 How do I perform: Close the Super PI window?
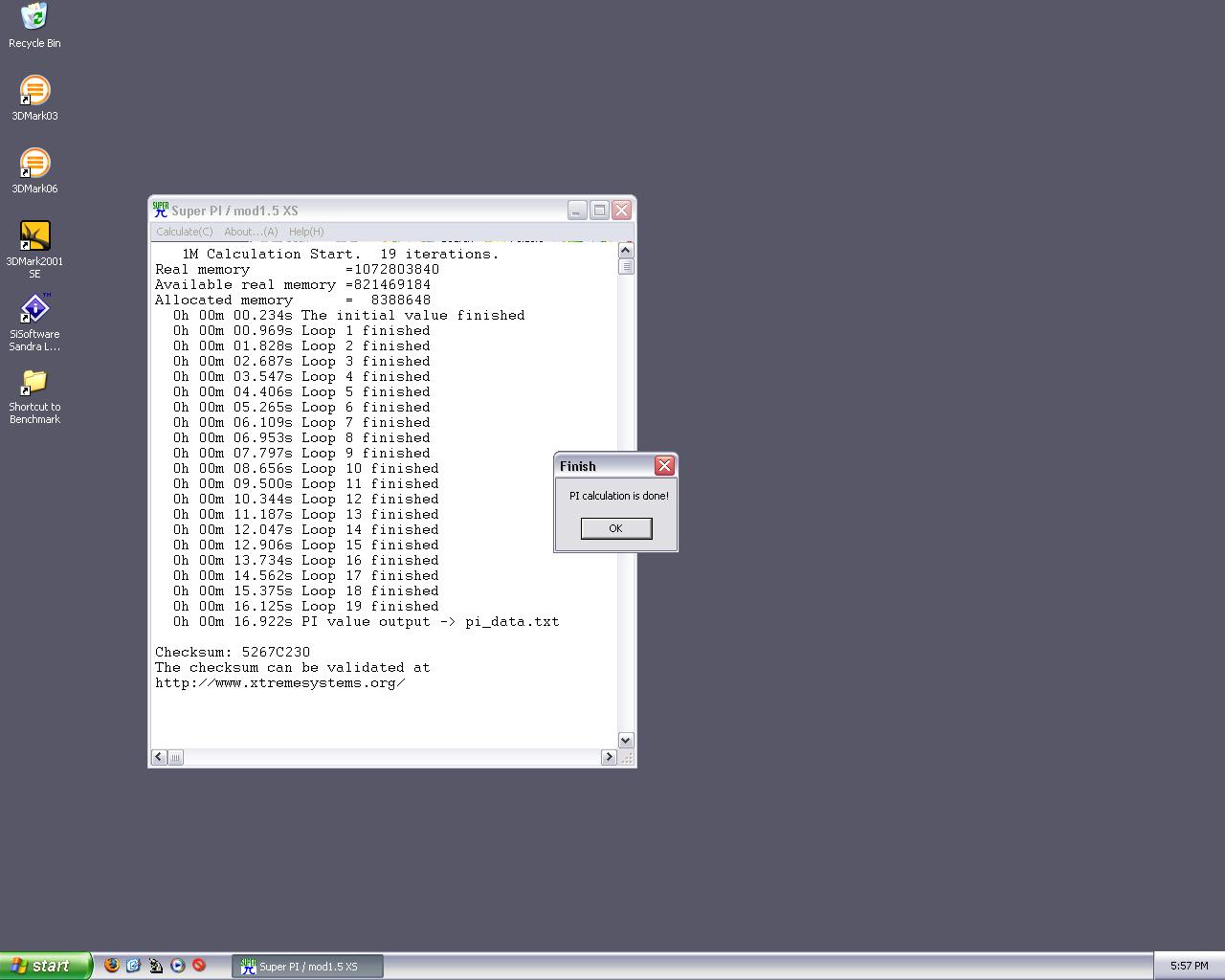click(621, 210)
